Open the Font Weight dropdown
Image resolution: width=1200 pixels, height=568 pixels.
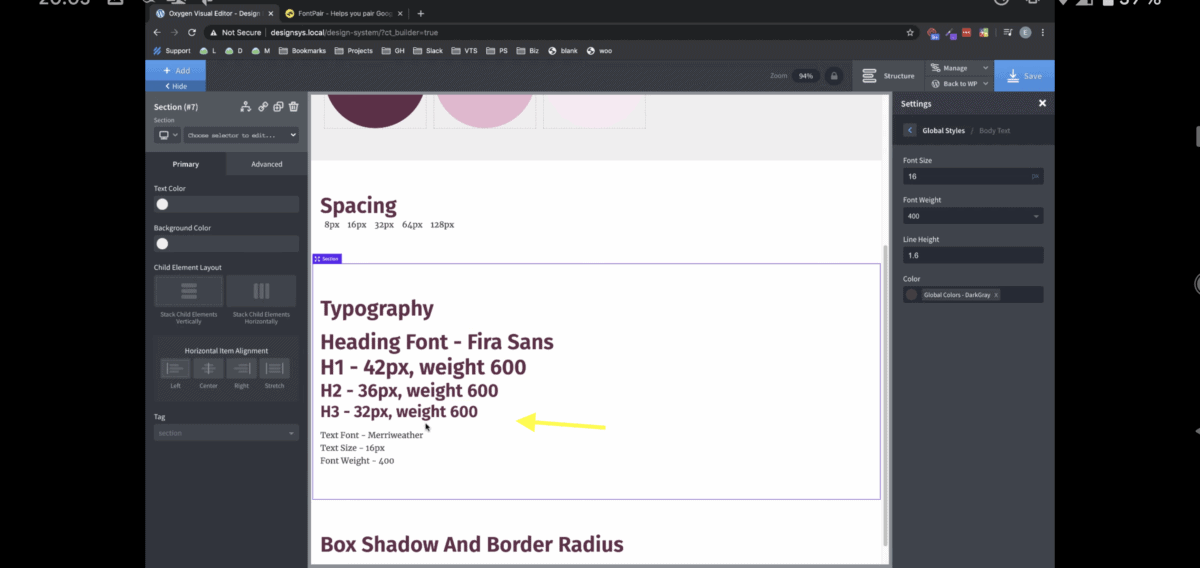point(972,216)
